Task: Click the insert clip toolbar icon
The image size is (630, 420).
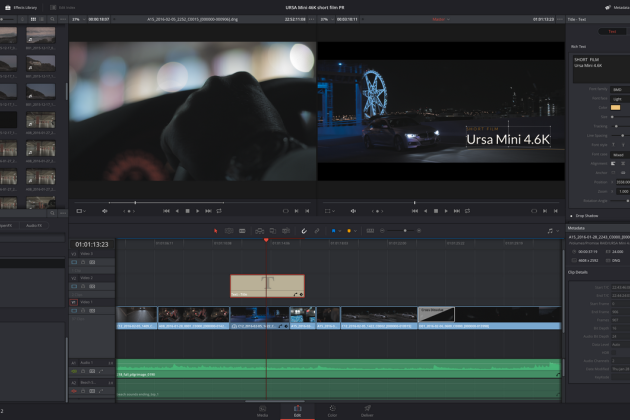Action: pyautogui.click(x=260, y=231)
